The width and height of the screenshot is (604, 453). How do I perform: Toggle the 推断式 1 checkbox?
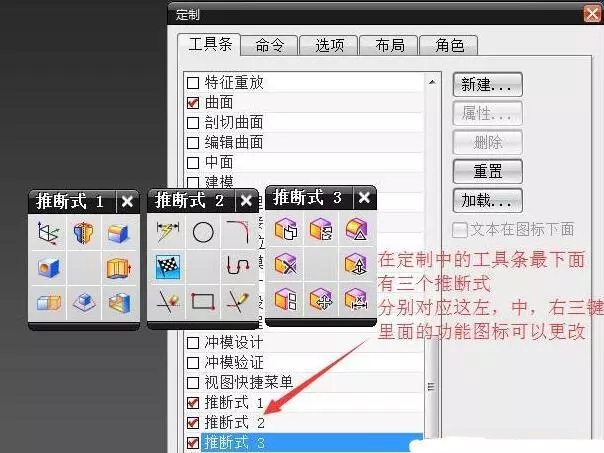193,402
